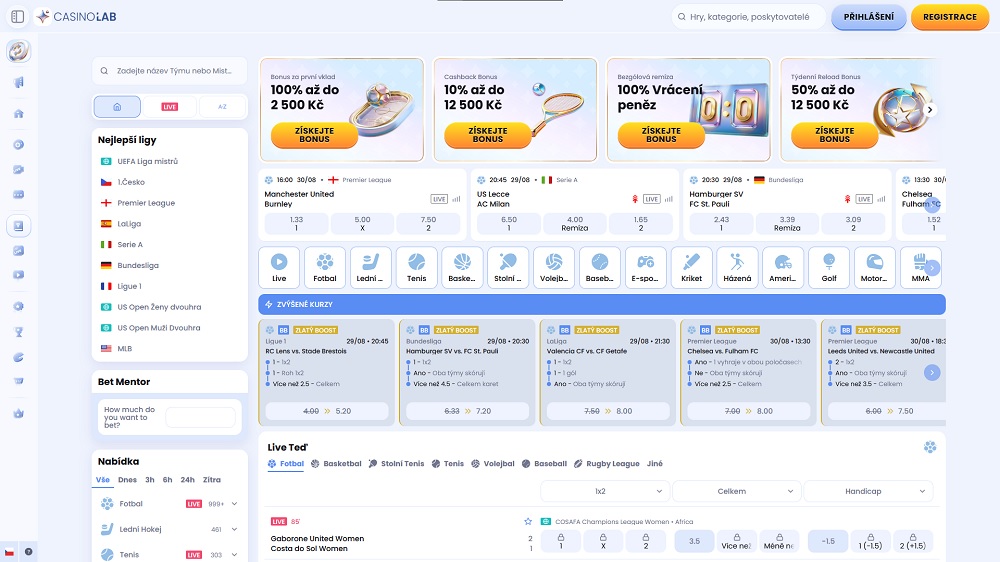
Task: Bet 4.00 Remíza on Lecce vs Milan
Action: tap(575, 224)
